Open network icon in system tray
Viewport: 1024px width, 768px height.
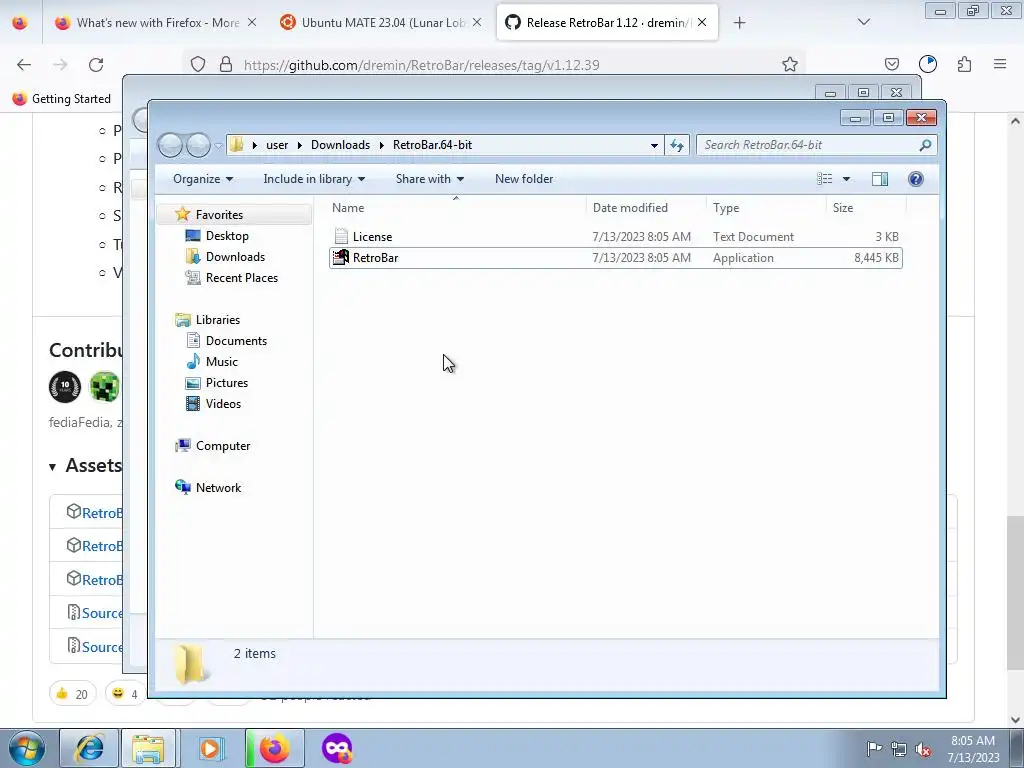[x=899, y=749]
